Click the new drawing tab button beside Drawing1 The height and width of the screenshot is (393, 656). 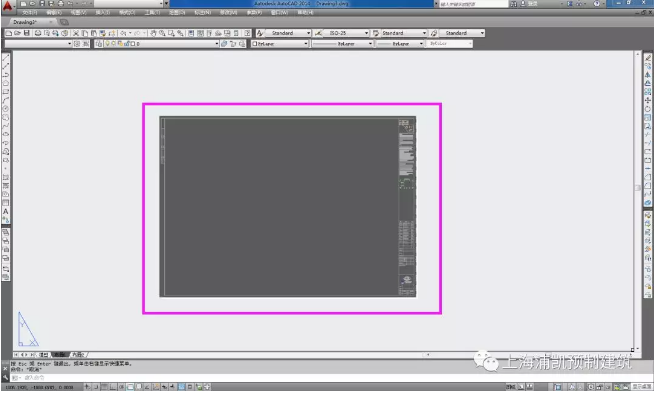(64, 22)
